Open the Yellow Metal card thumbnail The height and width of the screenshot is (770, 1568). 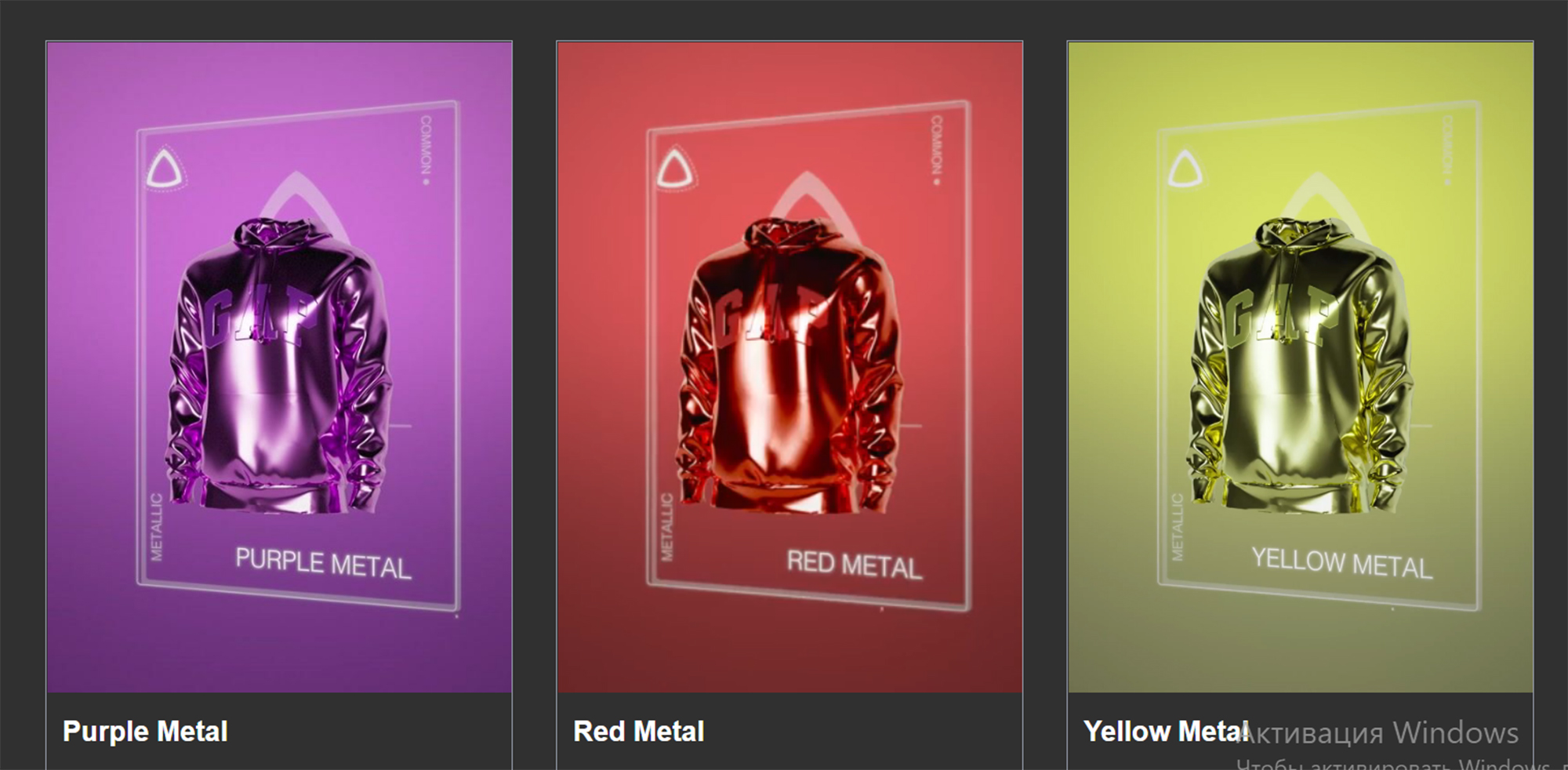1300,367
